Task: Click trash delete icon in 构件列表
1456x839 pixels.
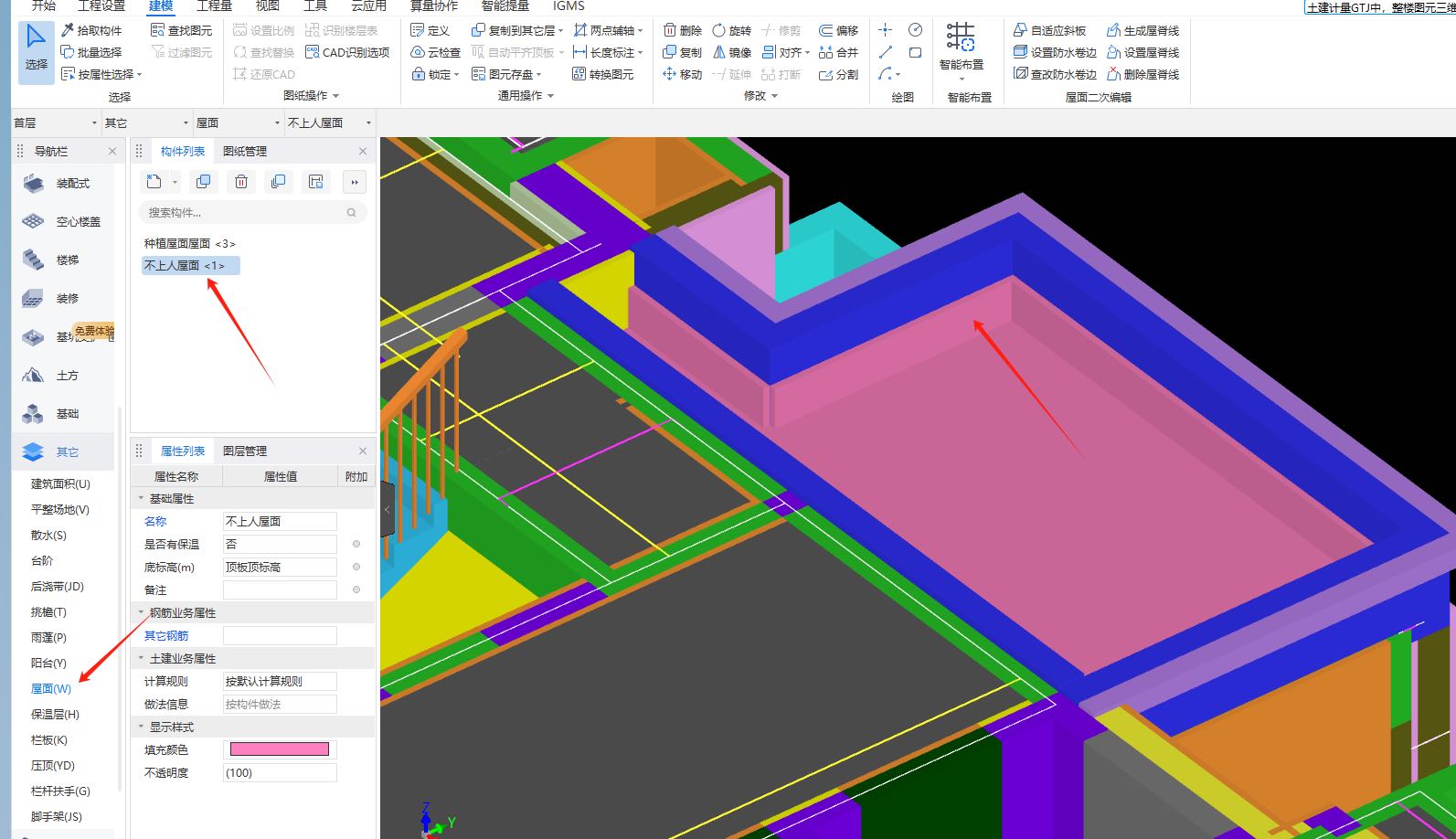Action: point(241,182)
